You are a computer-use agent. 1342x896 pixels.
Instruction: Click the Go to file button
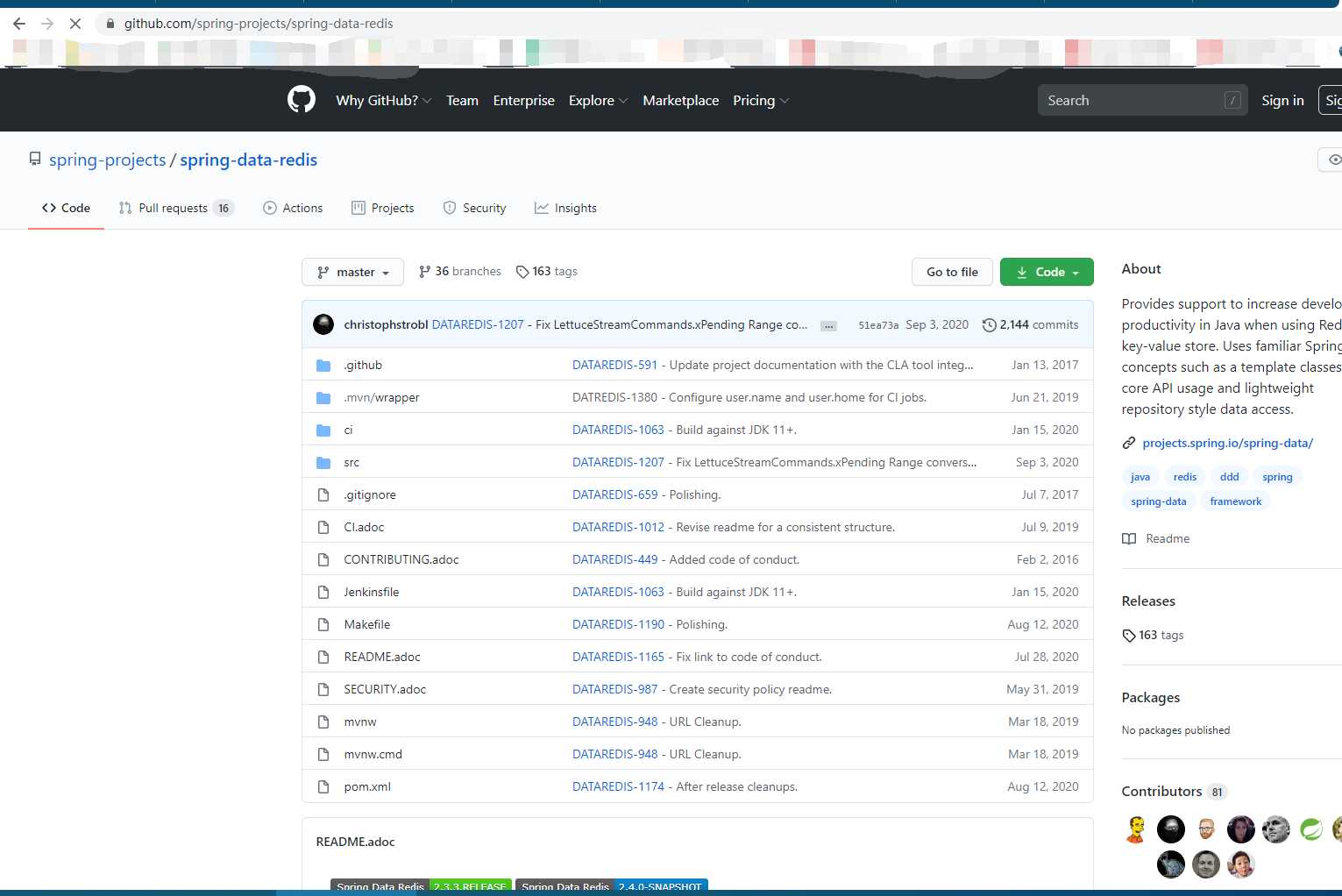coord(952,272)
